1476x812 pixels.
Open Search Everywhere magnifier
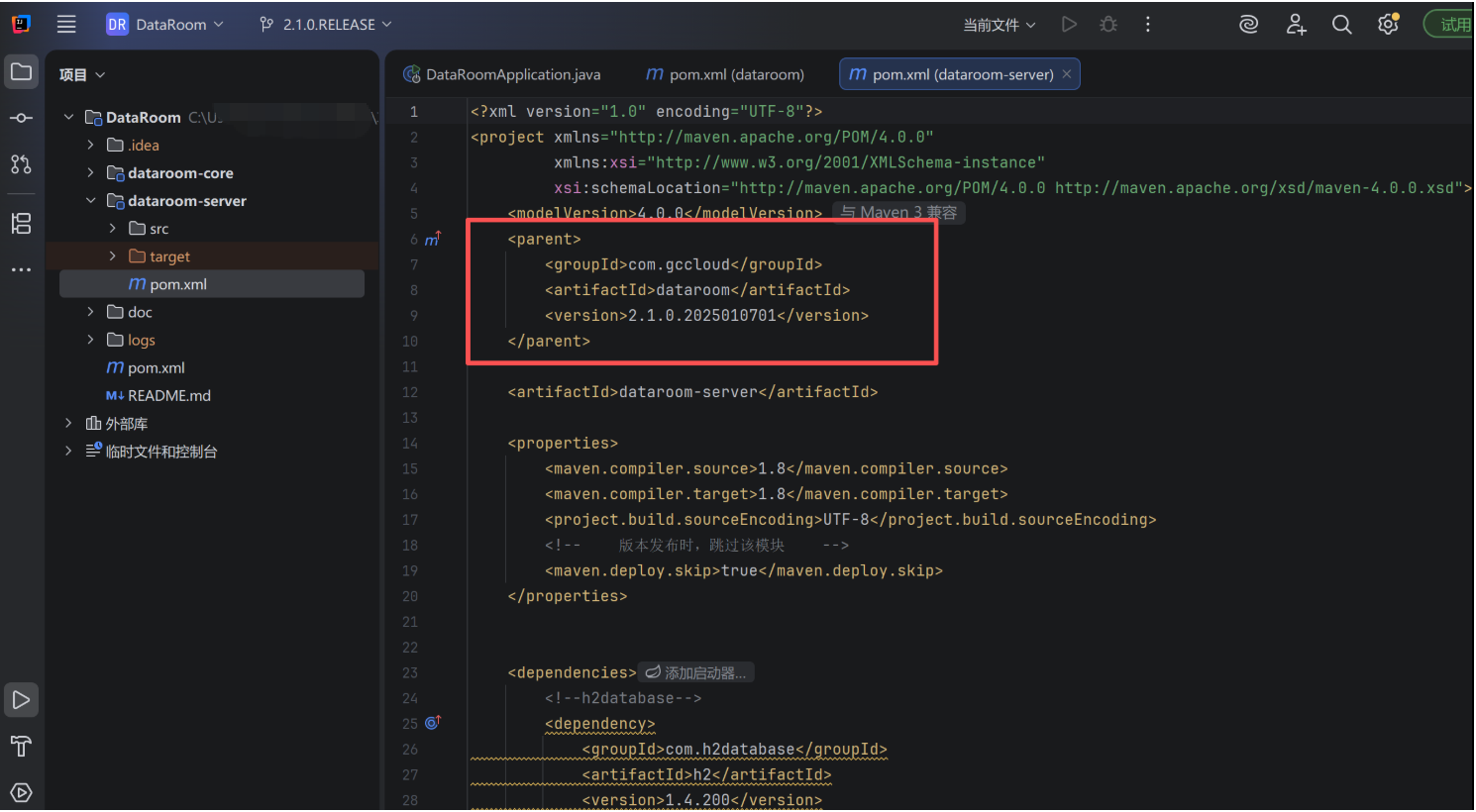point(1342,25)
